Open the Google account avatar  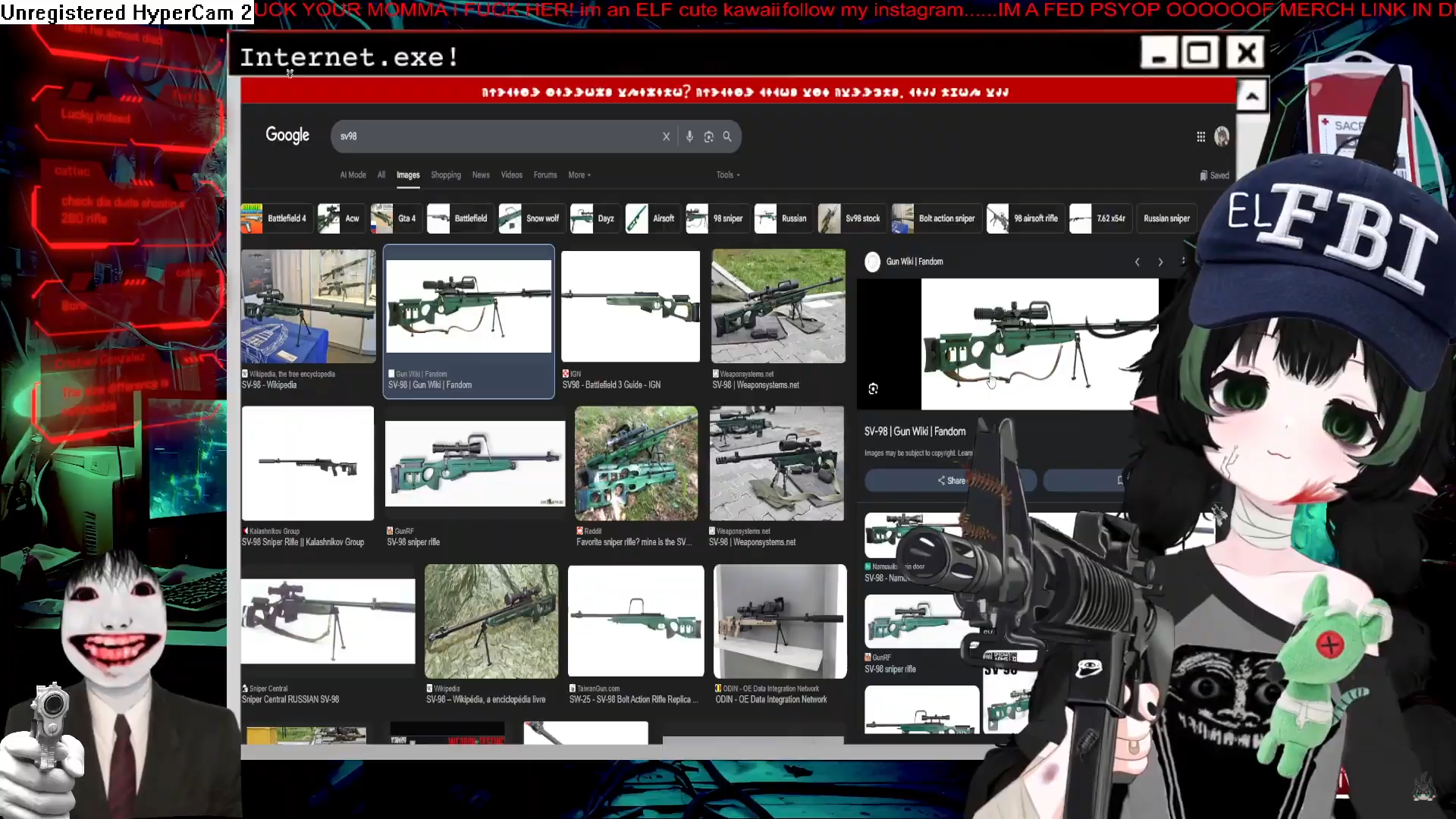tap(1222, 136)
